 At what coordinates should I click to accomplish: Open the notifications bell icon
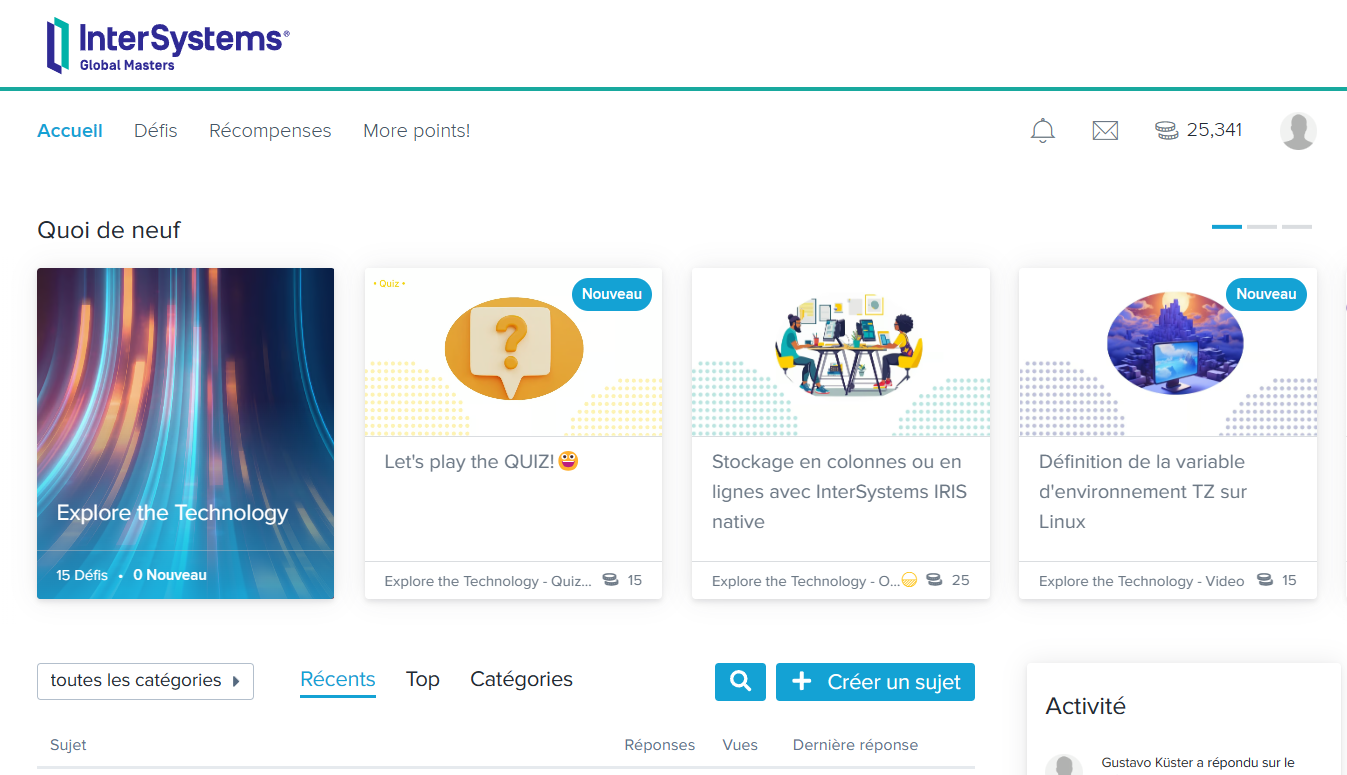pyautogui.click(x=1043, y=130)
